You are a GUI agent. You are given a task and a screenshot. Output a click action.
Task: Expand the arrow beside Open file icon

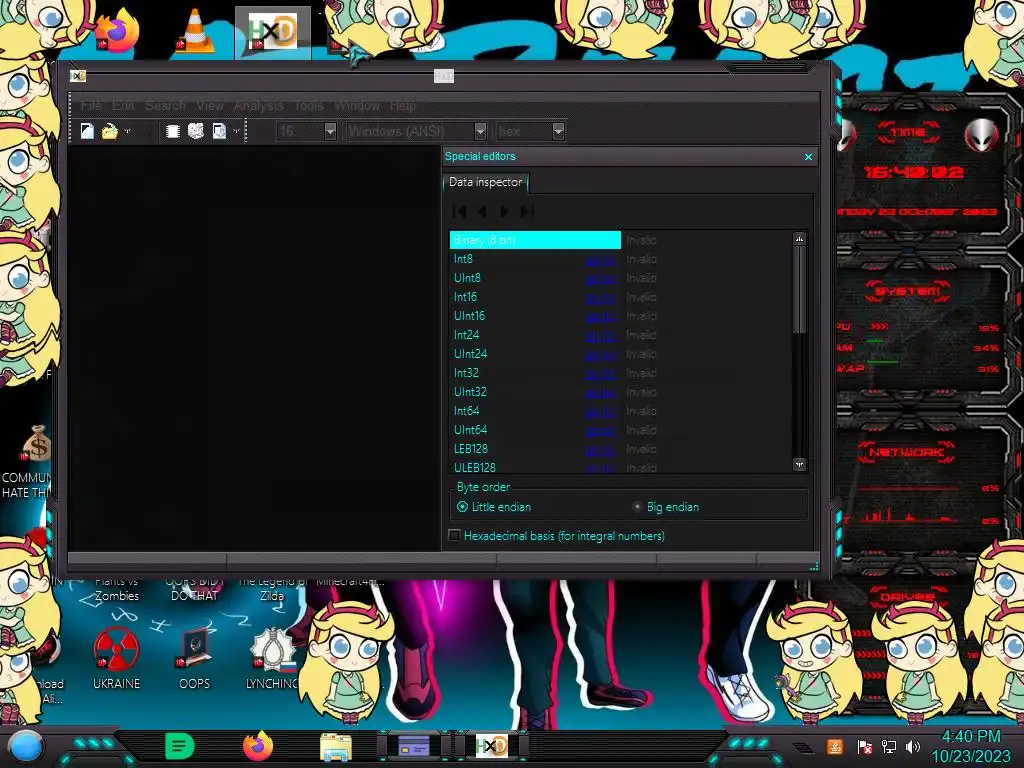point(127,131)
